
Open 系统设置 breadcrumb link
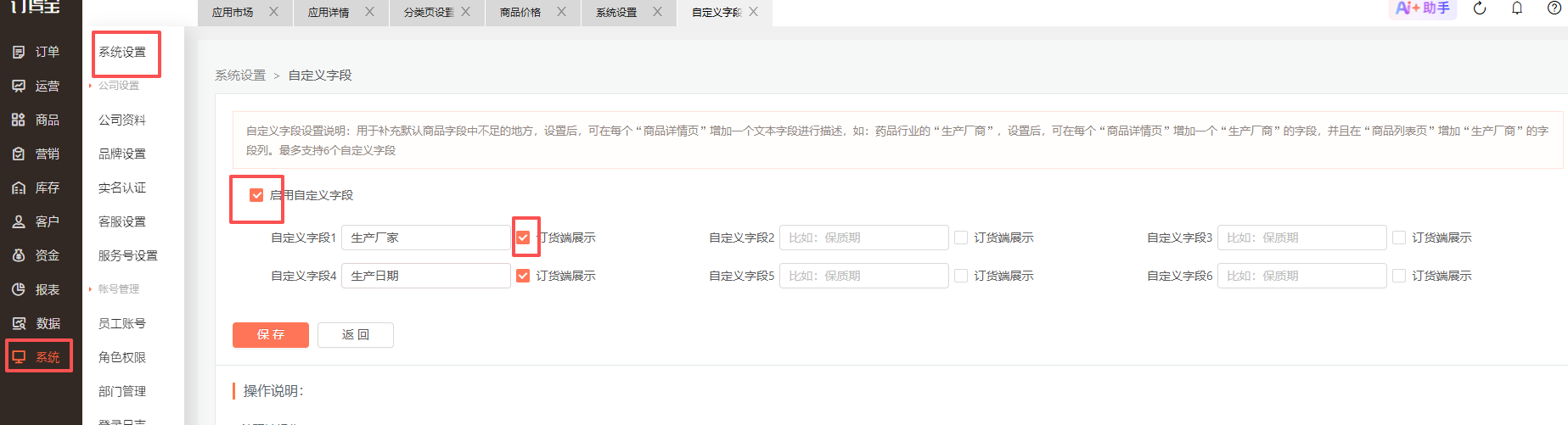[x=240, y=75]
